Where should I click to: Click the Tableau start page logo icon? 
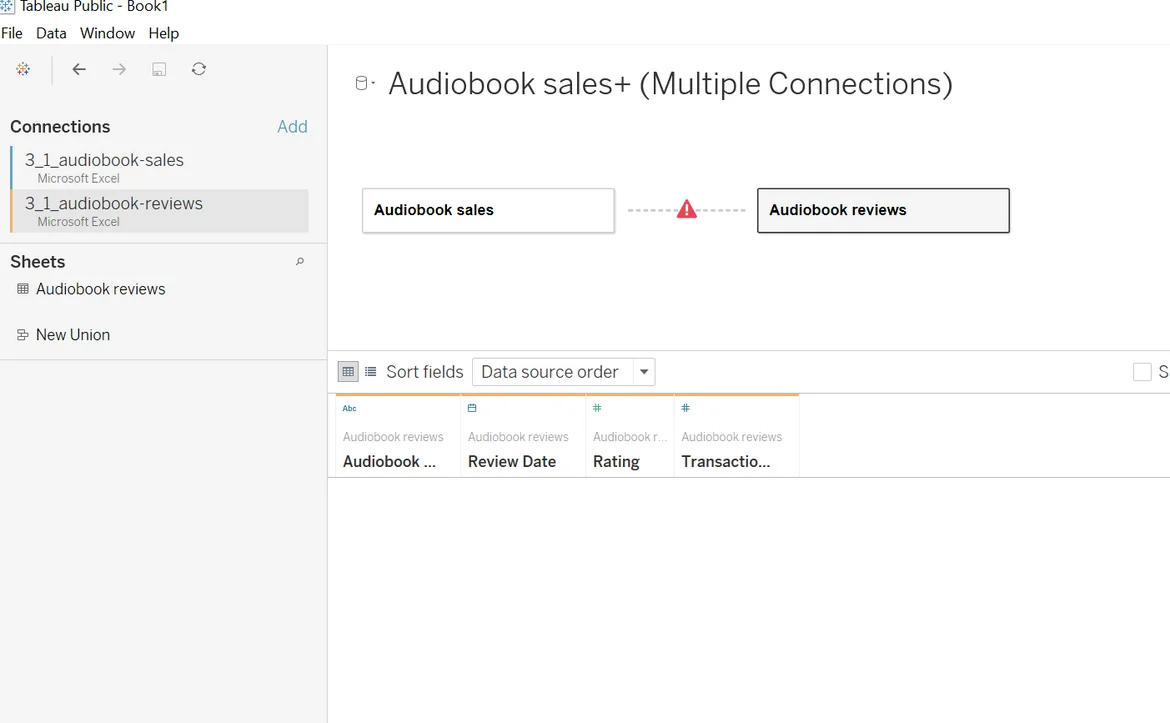[23, 69]
